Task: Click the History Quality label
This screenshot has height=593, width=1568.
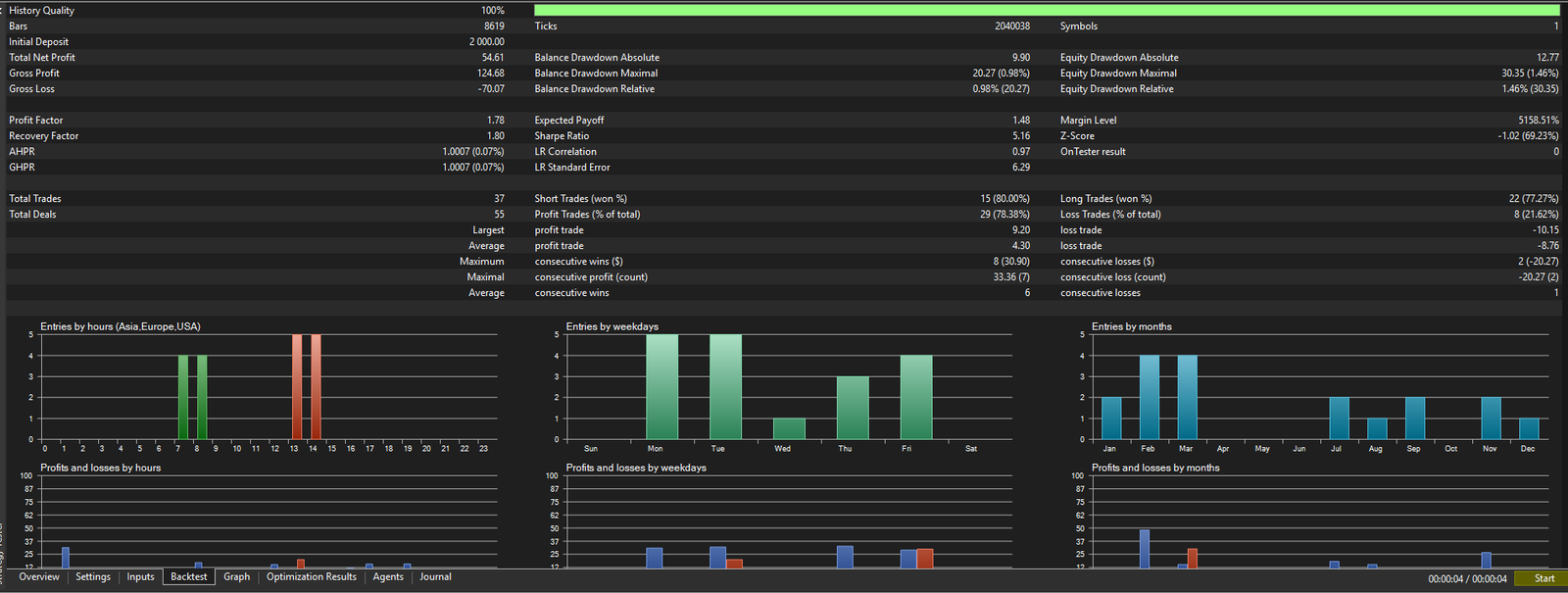Action: tap(41, 11)
